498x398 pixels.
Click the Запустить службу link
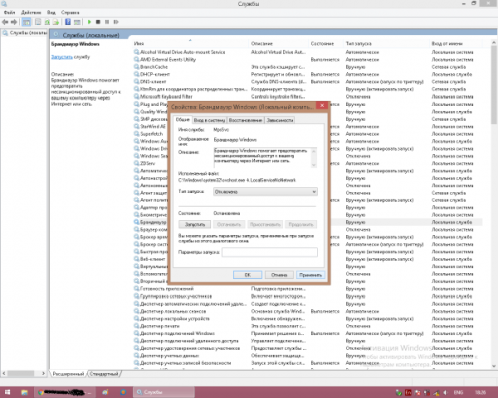[62, 57]
